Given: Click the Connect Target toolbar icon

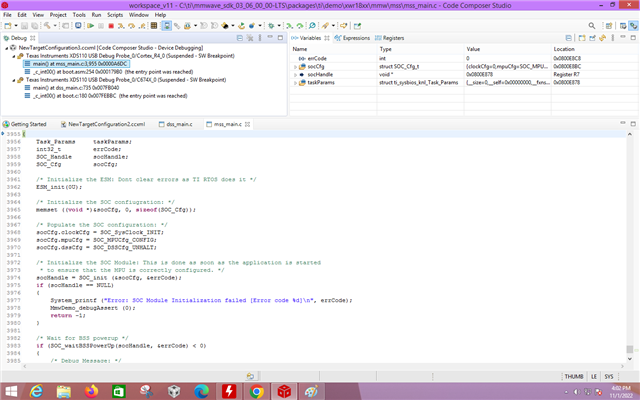Looking at the screenshot, I should tap(177, 26).
